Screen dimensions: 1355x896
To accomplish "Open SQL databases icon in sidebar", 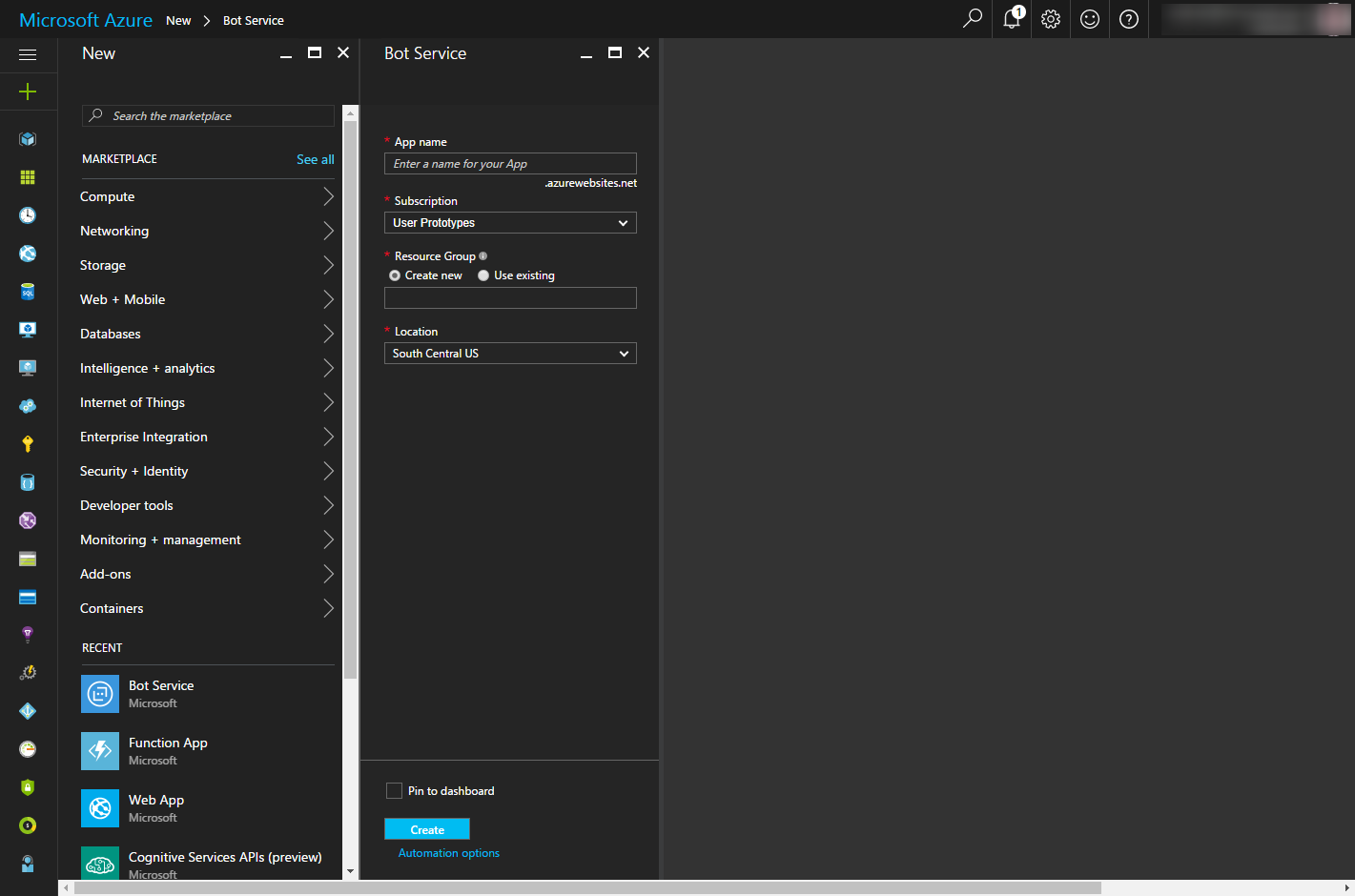I will pos(28,292).
